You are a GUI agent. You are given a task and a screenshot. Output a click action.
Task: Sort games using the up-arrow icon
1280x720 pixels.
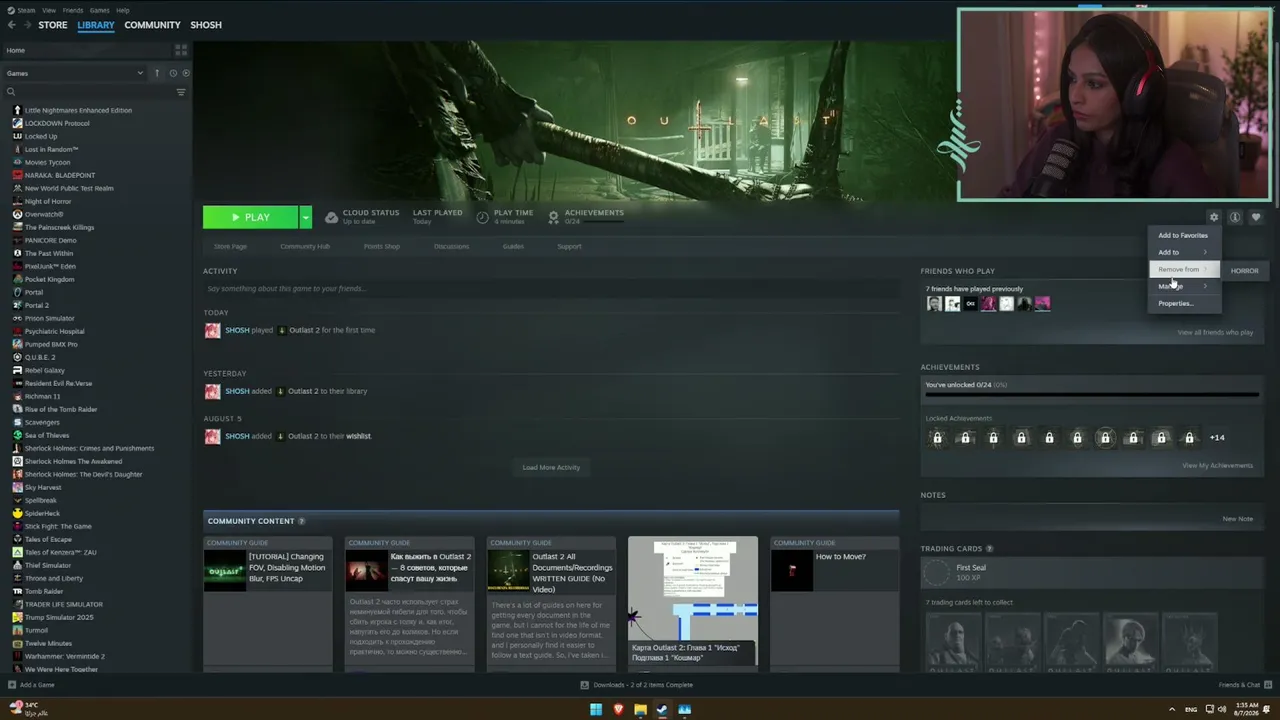[x=157, y=73]
